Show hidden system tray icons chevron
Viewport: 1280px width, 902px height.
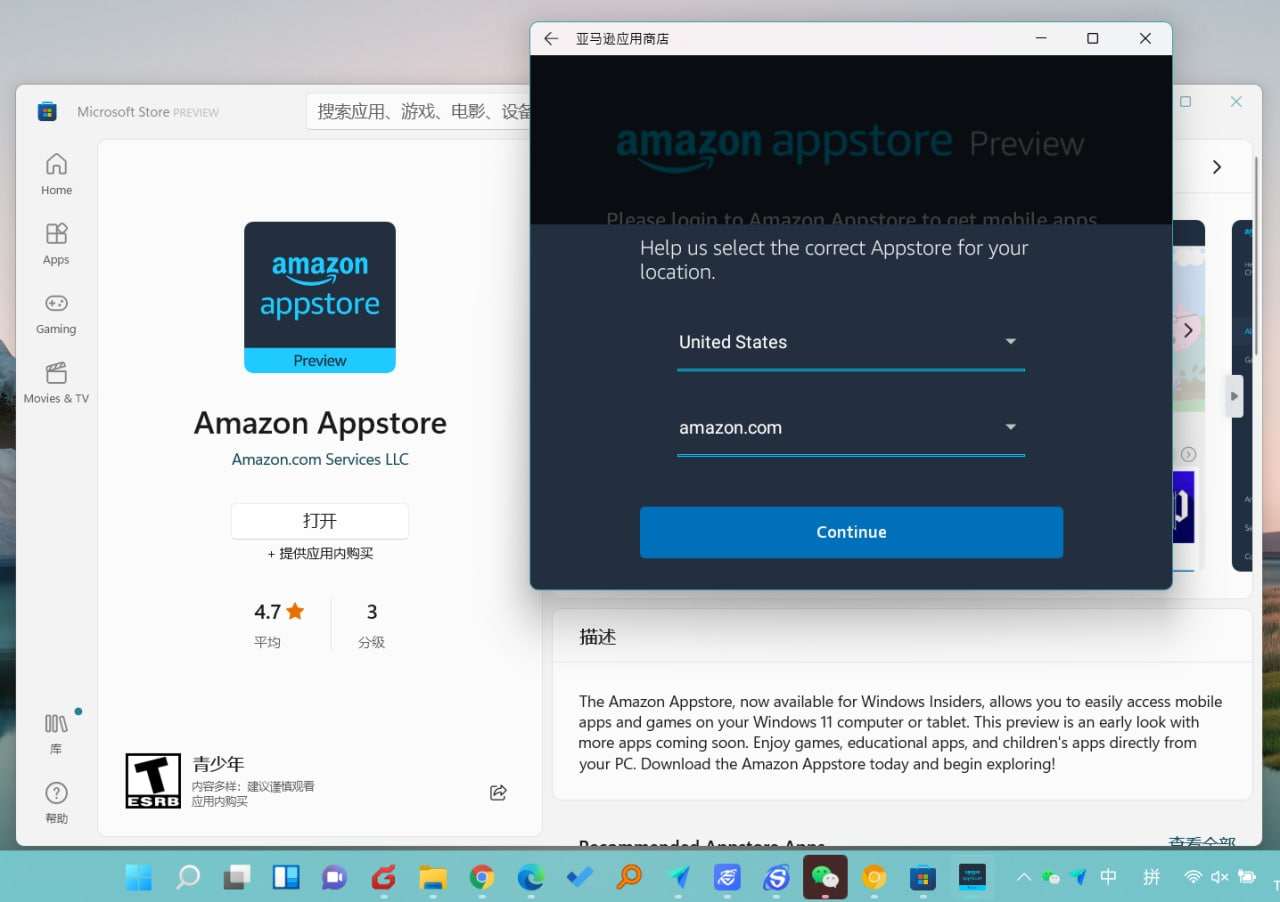1023,877
